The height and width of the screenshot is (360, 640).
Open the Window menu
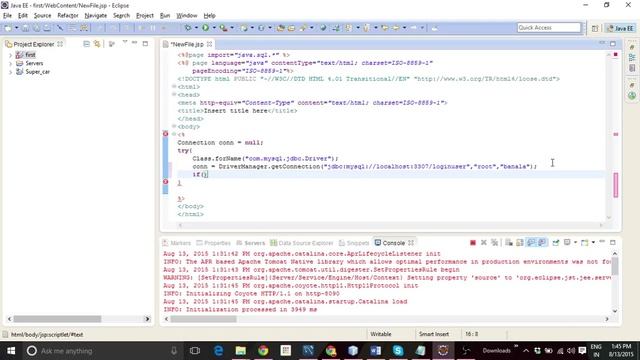187,16
